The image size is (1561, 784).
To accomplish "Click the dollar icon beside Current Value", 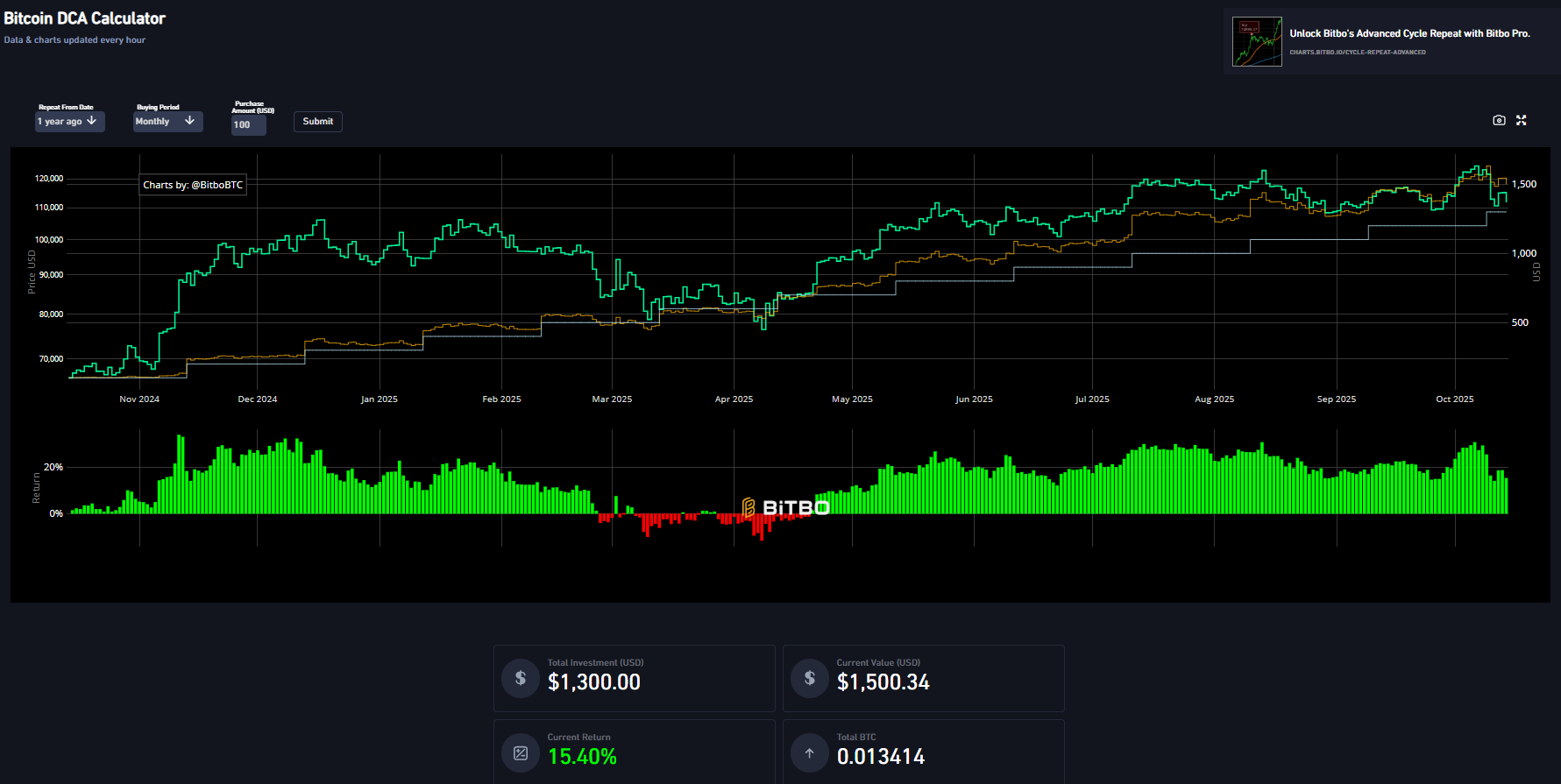I will 809,678.
